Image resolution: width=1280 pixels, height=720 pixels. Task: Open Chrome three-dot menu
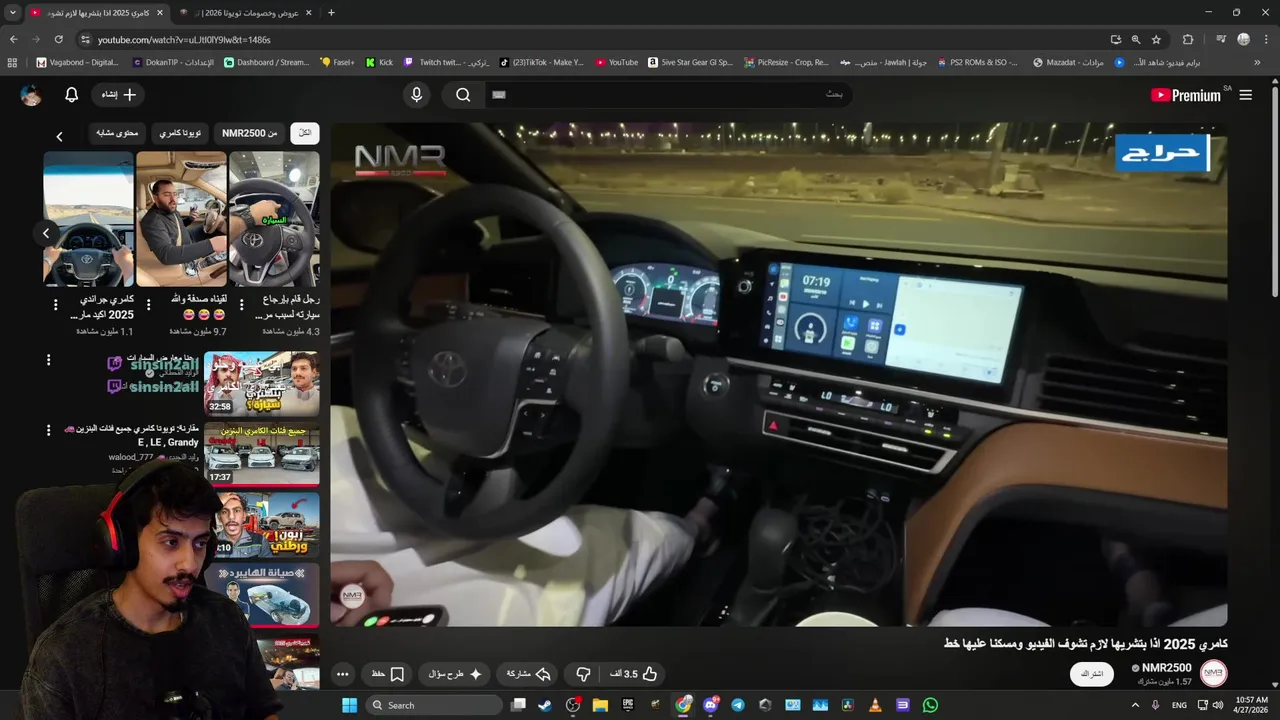[1266, 39]
